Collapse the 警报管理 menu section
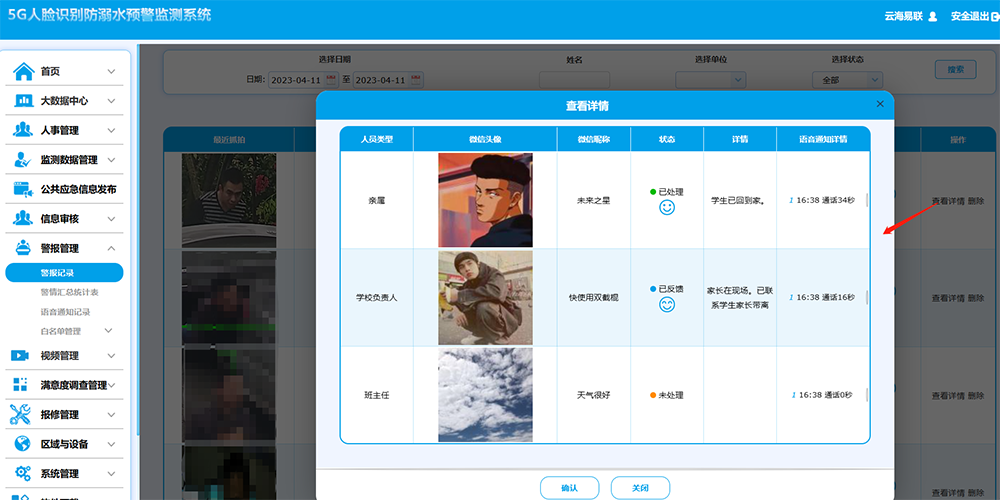Viewport: 1000px width, 500px height. coord(111,248)
